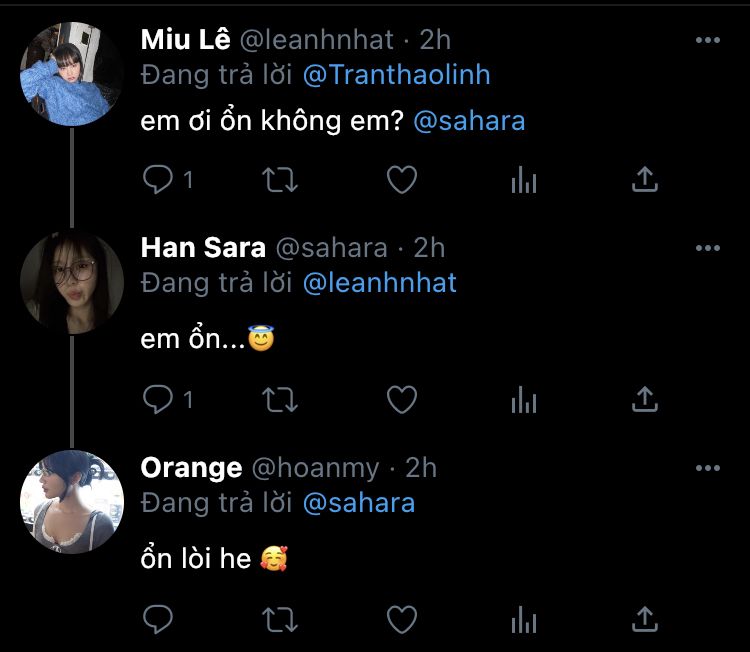Share Han Sara's tweet
750x652 pixels.
(x=646, y=400)
